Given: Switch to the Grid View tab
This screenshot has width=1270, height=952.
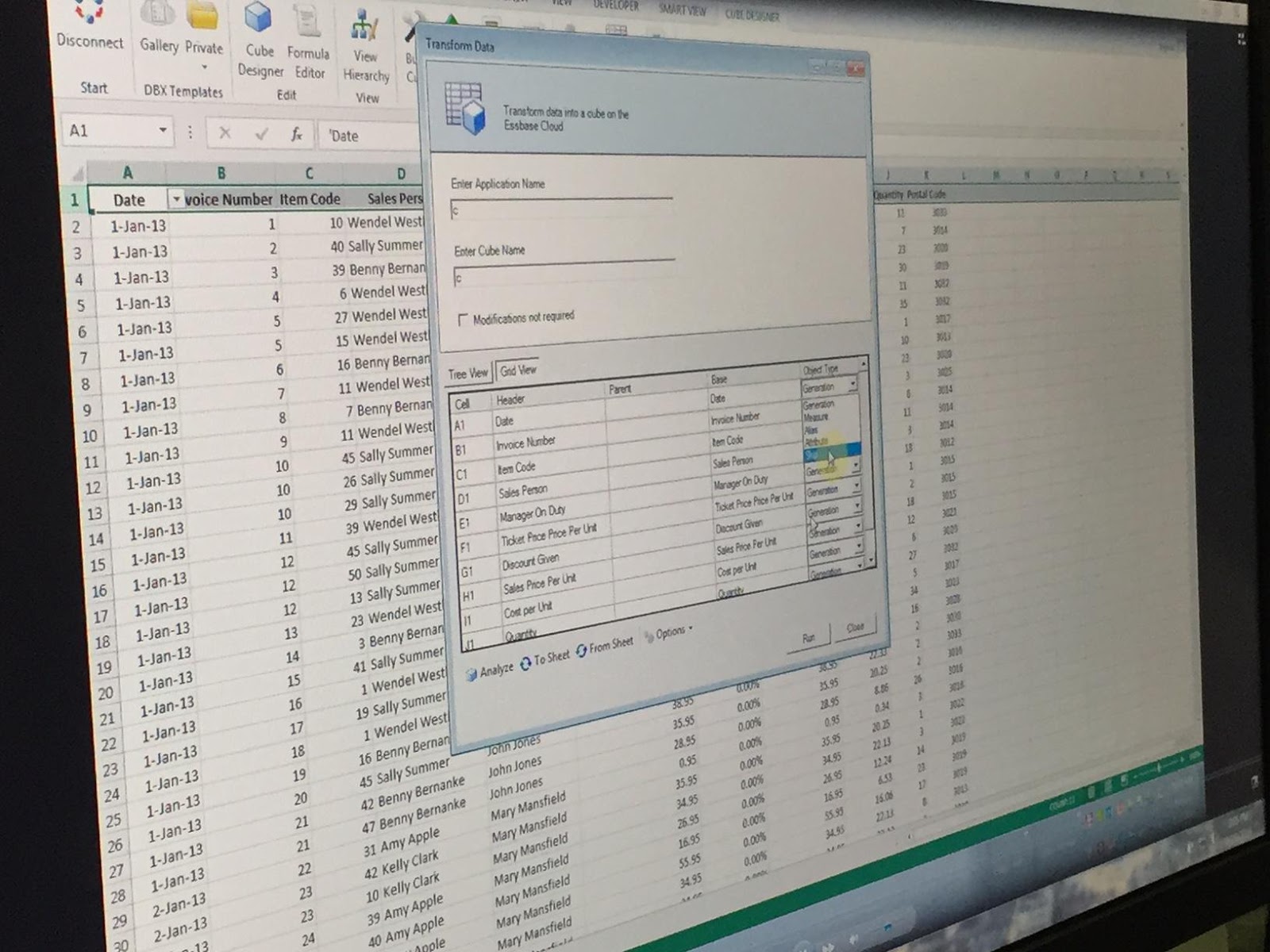Looking at the screenshot, I should pyautogui.click(x=518, y=370).
